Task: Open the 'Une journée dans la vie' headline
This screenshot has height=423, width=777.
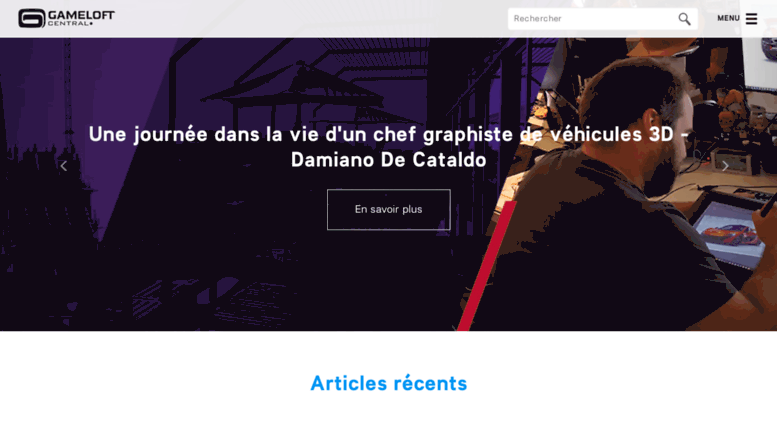Action: [388, 134]
